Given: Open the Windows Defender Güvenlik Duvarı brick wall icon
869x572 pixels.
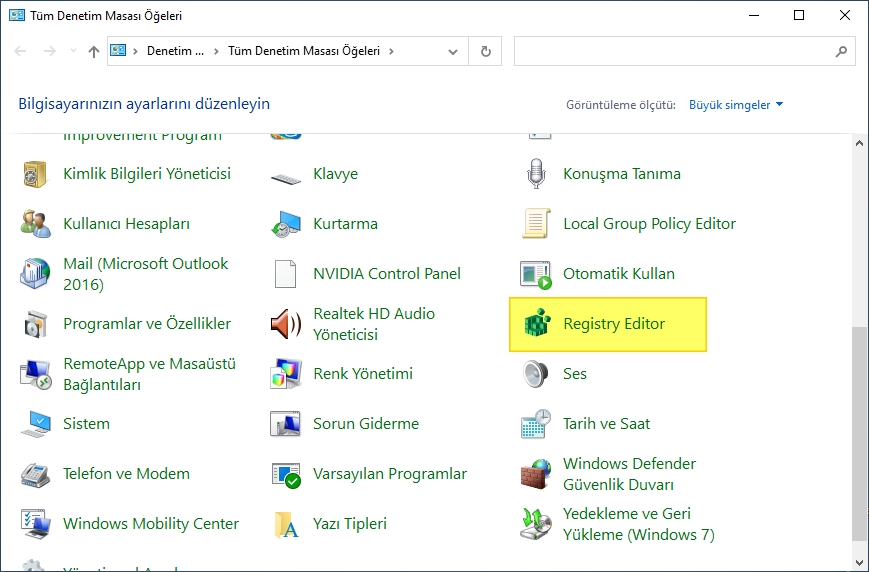Looking at the screenshot, I should [536, 474].
